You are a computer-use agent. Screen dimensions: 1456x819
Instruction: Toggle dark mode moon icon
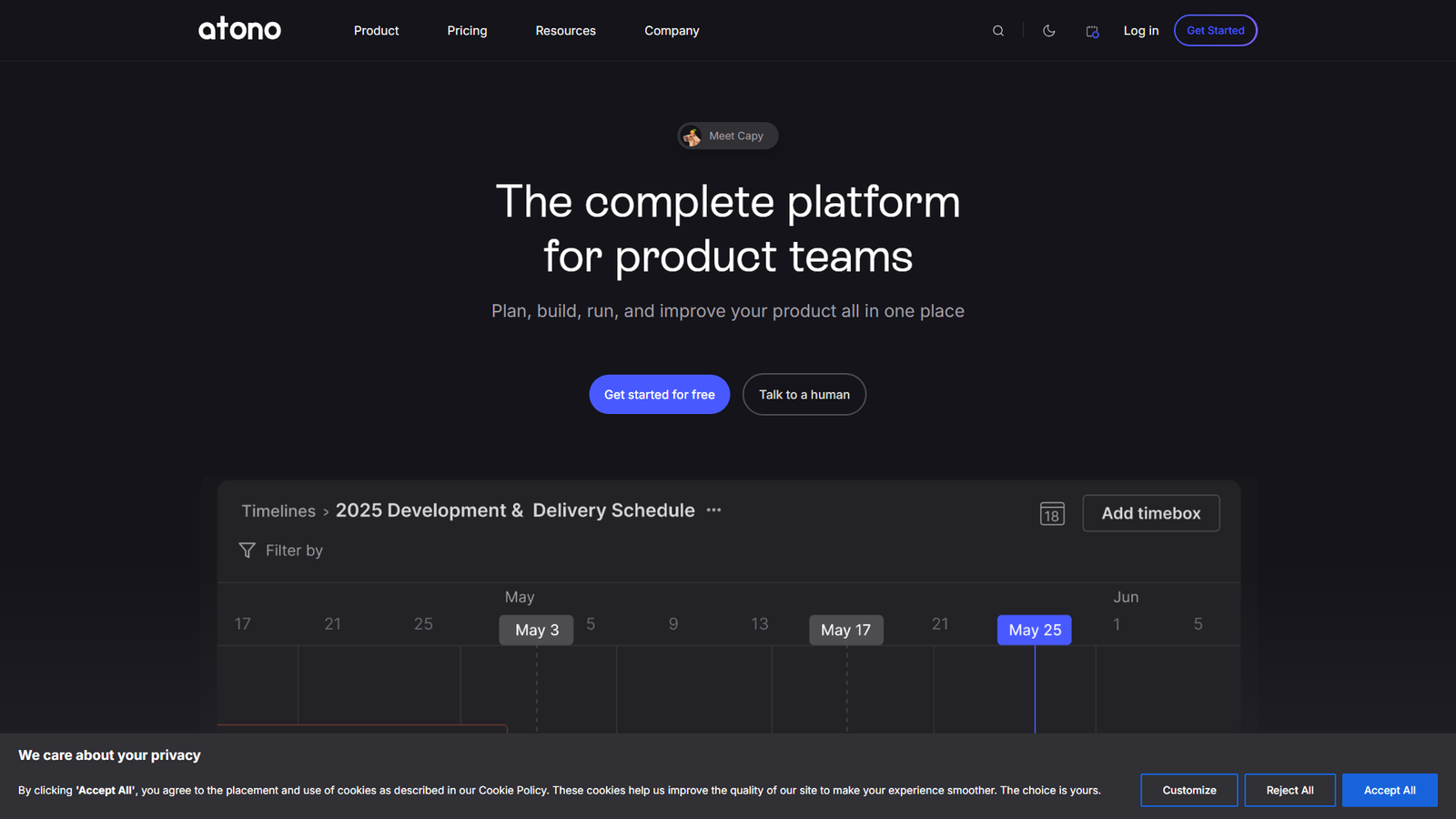click(x=1048, y=31)
